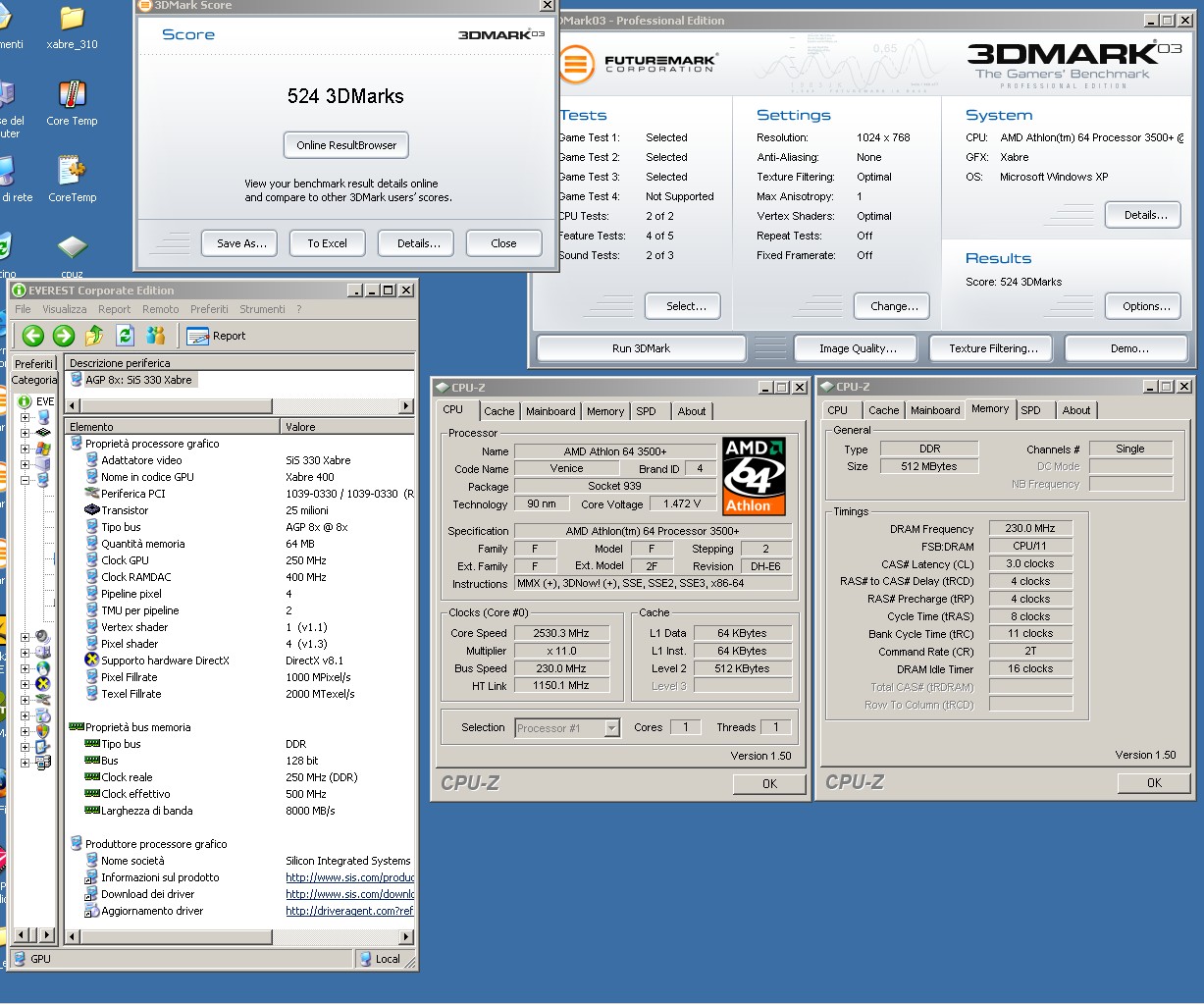Viewport: 1204px width, 1005px height.
Task: Open the File menu in EVEREST
Action: coord(23,309)
